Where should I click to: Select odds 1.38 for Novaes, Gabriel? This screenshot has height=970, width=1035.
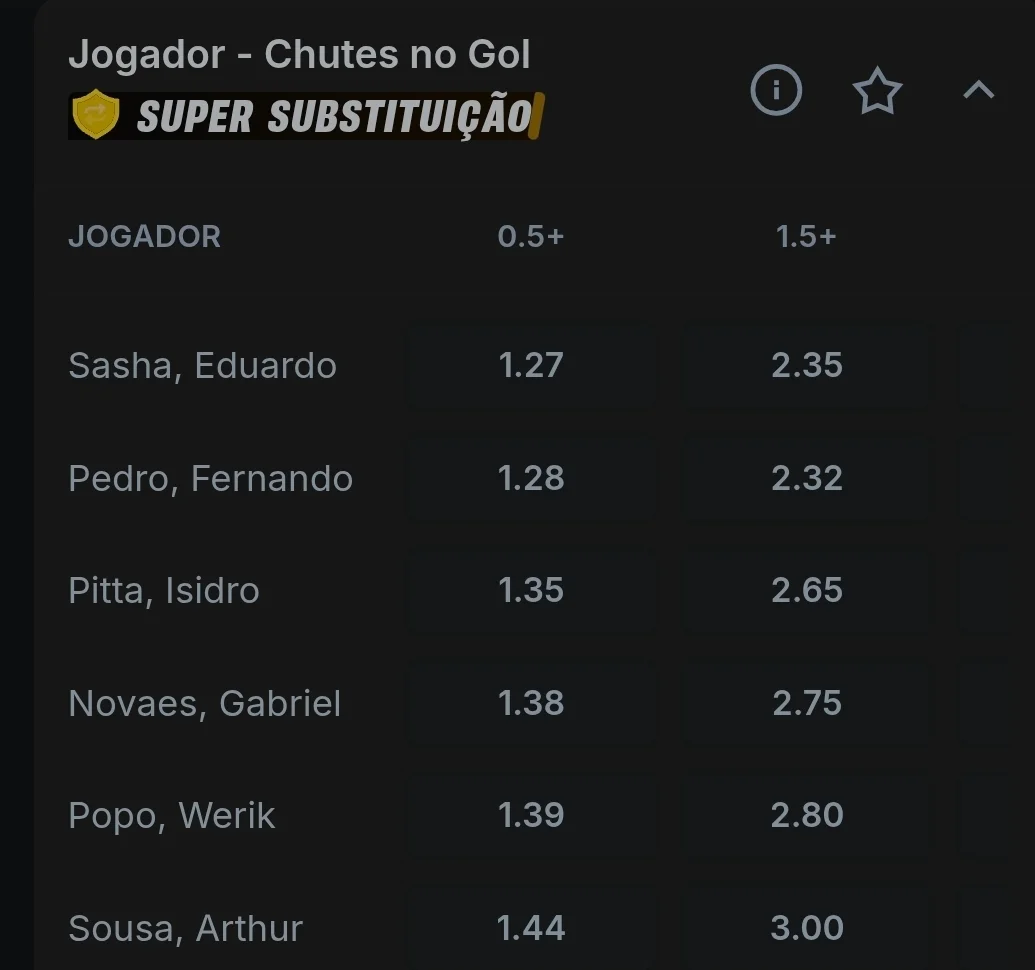tap(531, 703)
